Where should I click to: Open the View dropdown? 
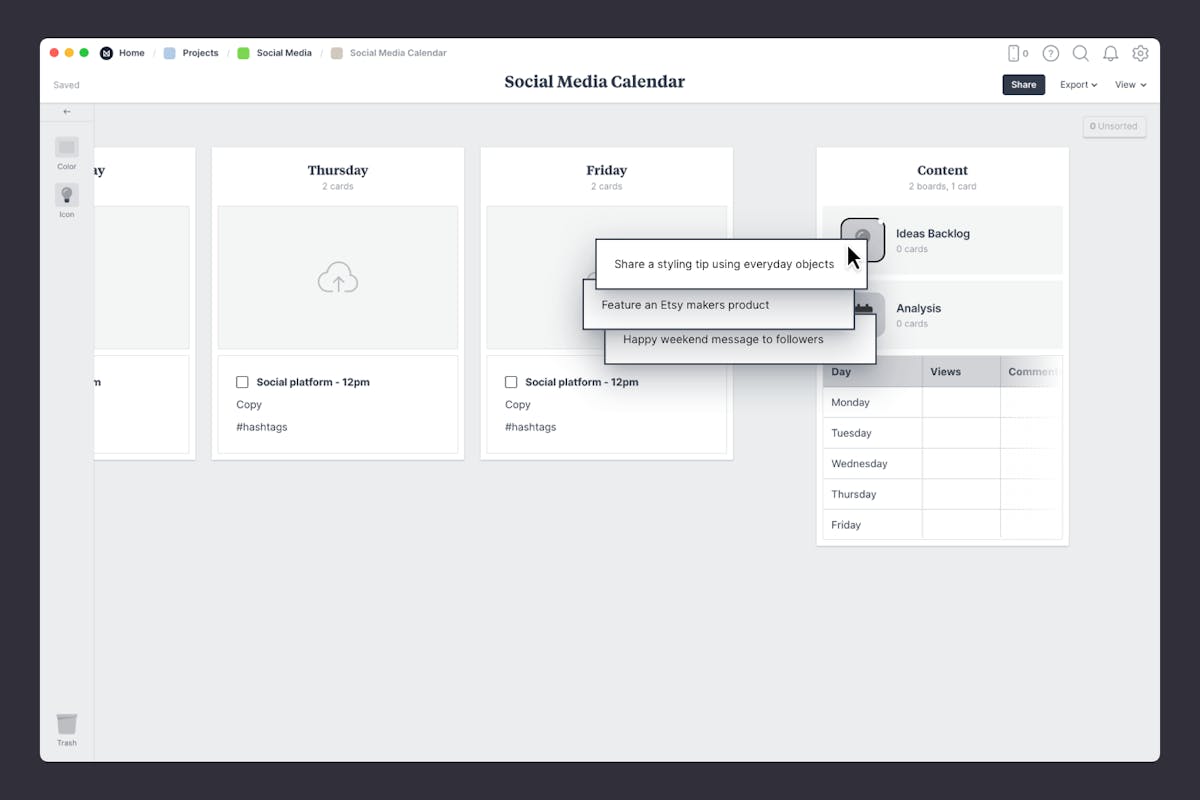click(1129, 85)
